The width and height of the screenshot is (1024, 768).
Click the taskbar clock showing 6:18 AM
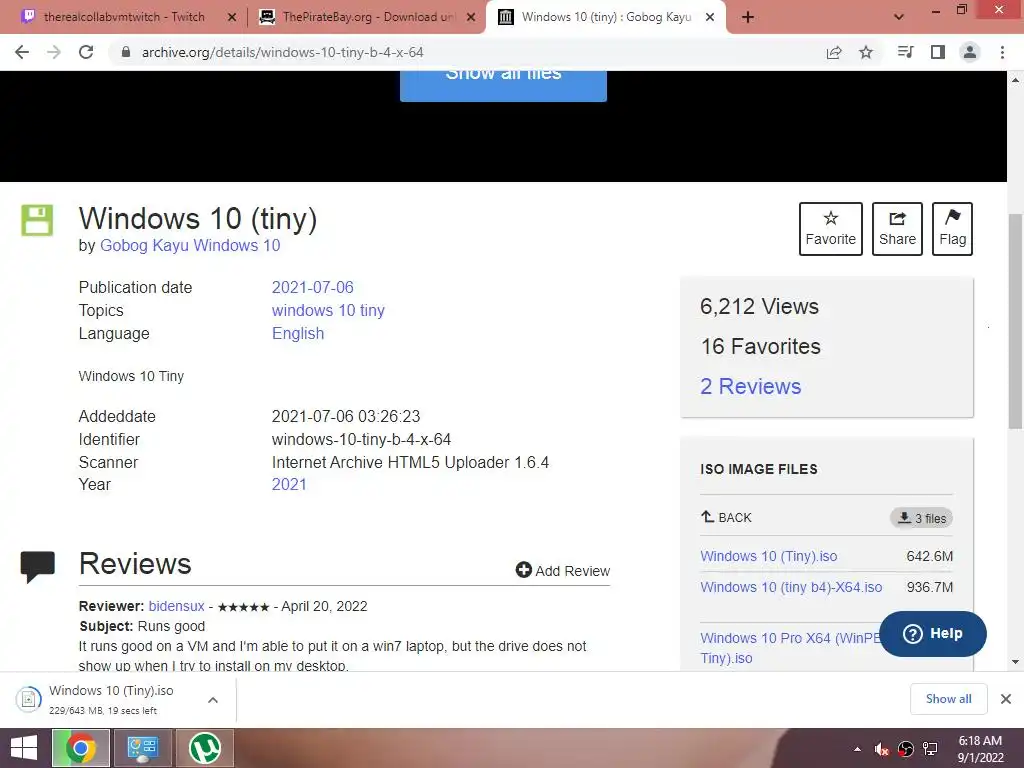pyautogui.click(x=980, y=749)
